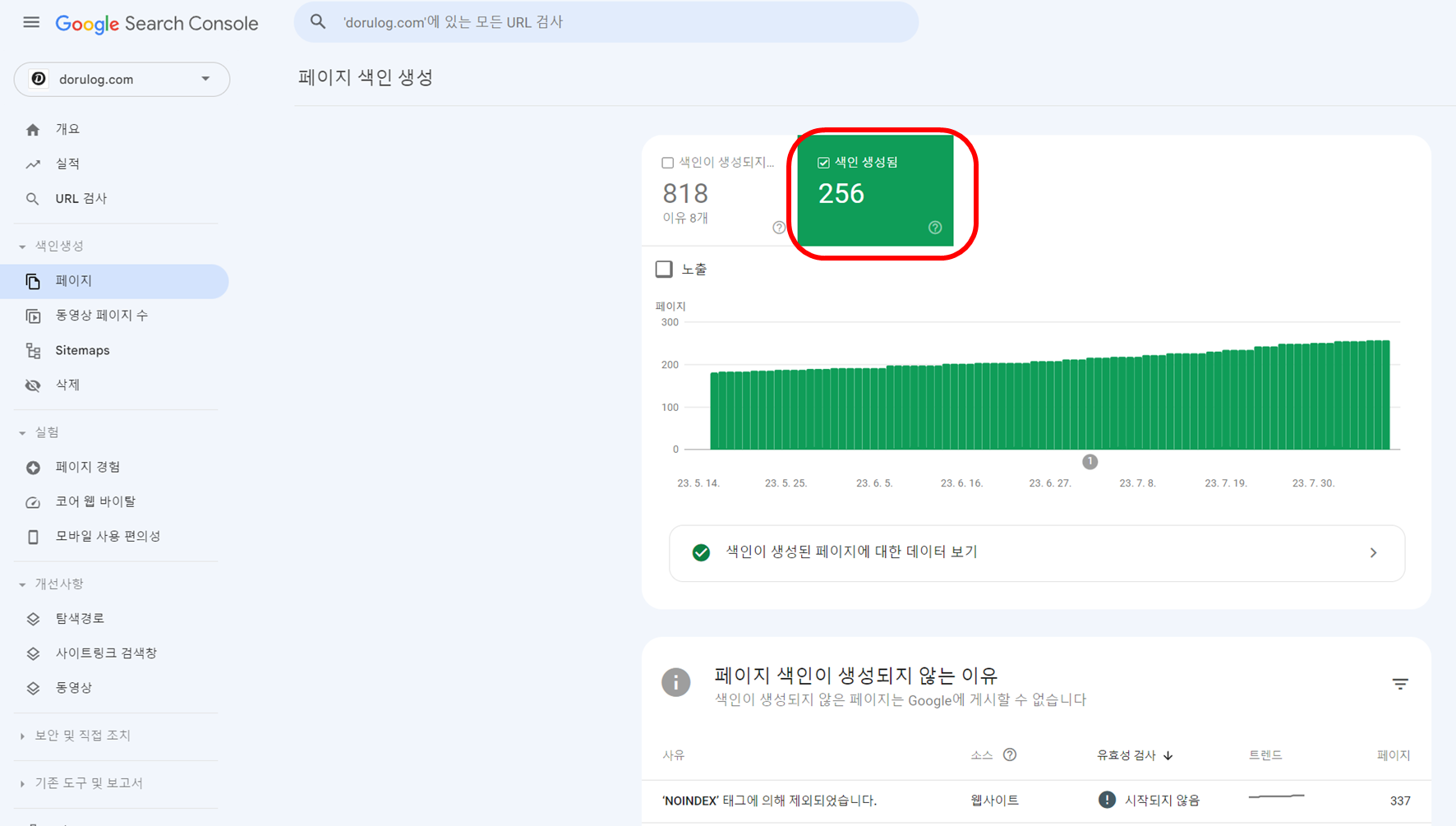This screenshot has height=826, width=1456.
Task: Click the 페이지 column header
Action: pos(1394,755)
